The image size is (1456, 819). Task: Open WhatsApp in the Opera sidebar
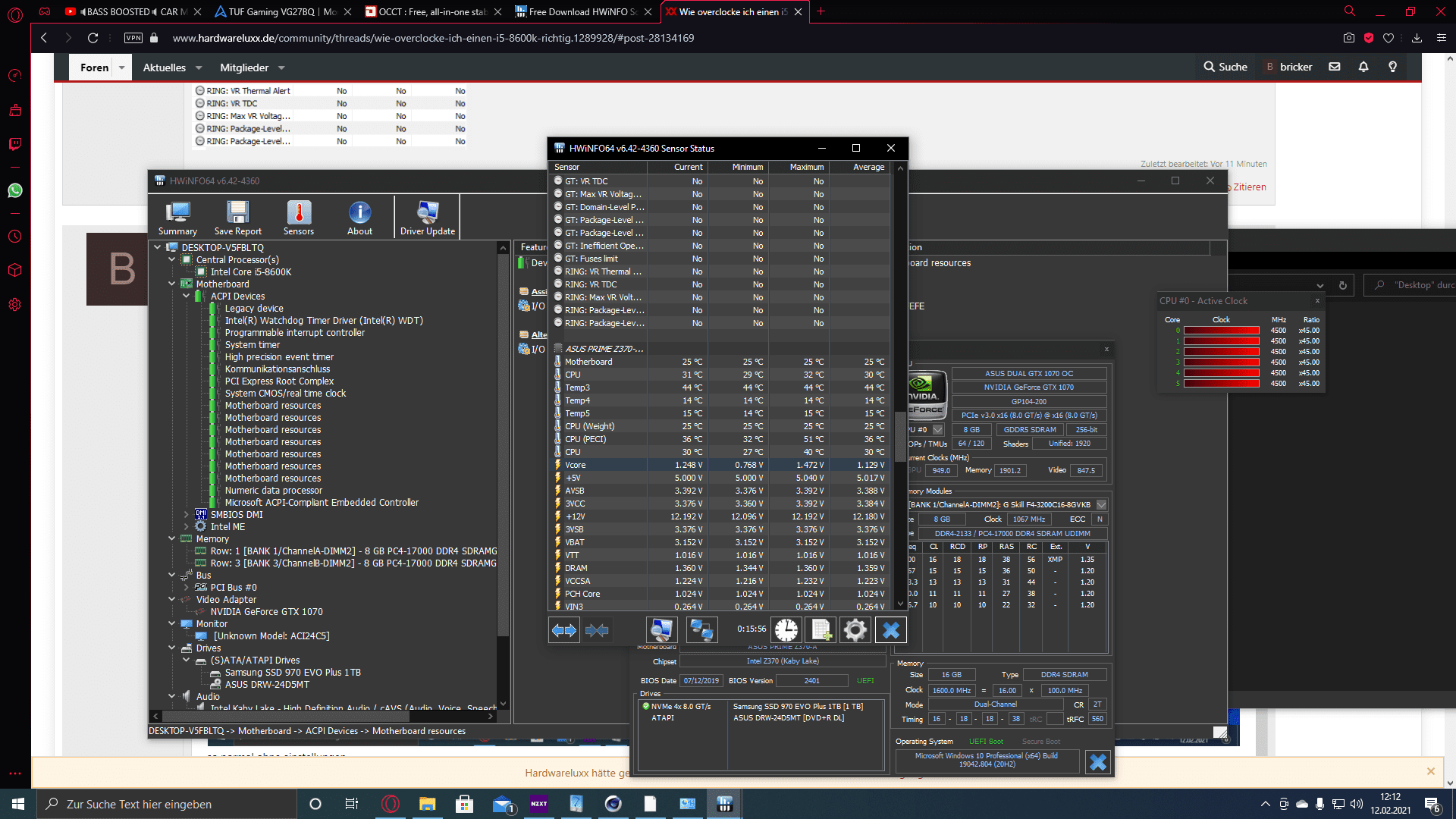coord(15,190)
